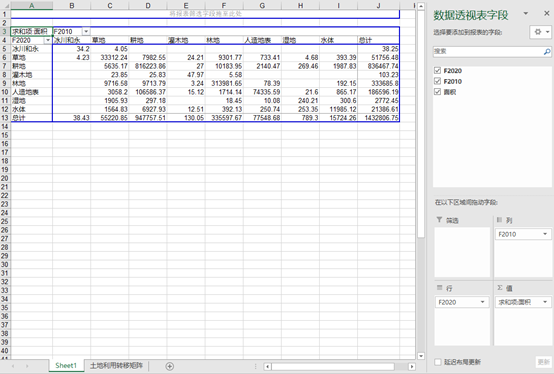
Task: Select cell value 38.43 in total row
Action: pyautogui.click(x=72, y=118)
